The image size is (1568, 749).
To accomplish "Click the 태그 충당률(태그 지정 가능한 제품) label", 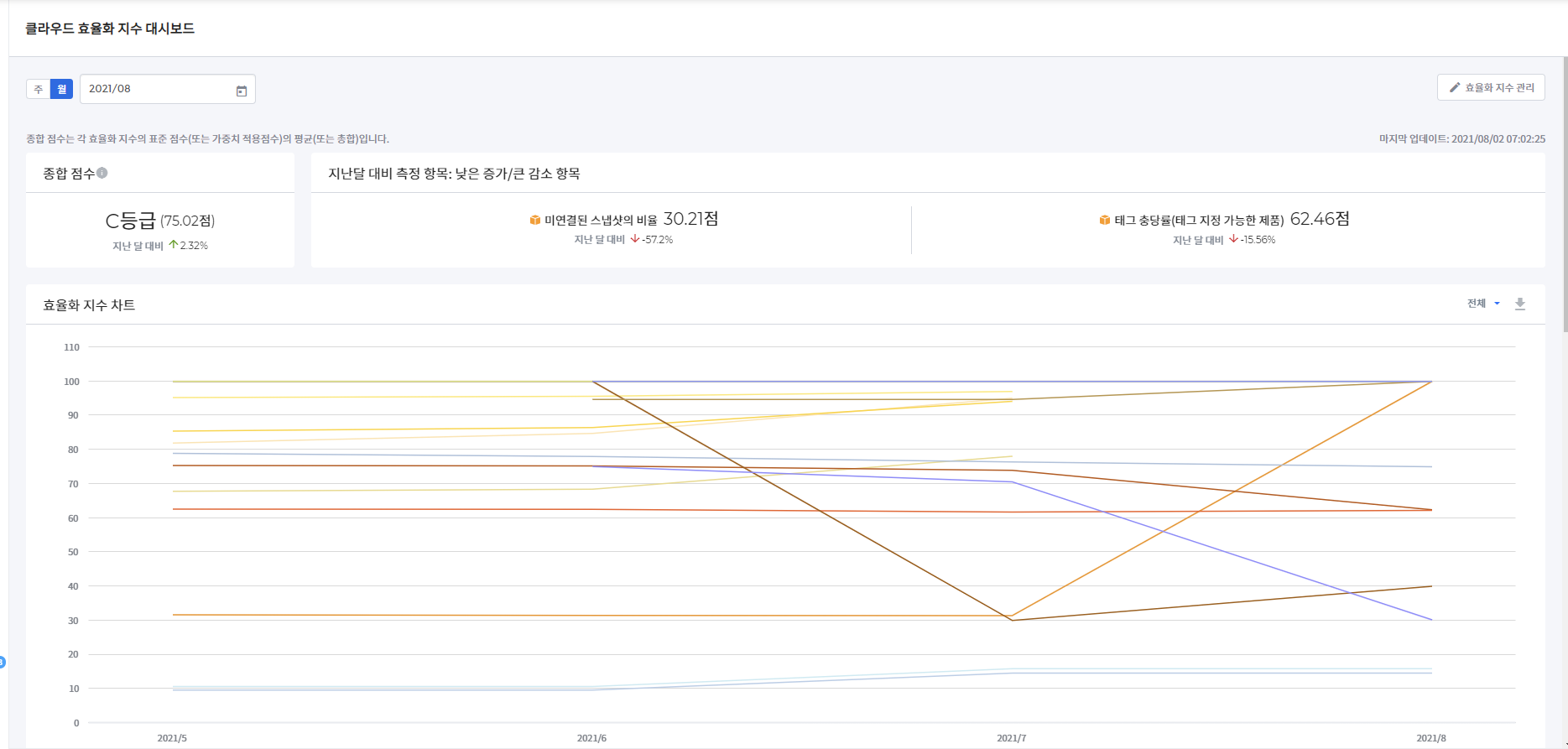I will (x=1199, y=220).
